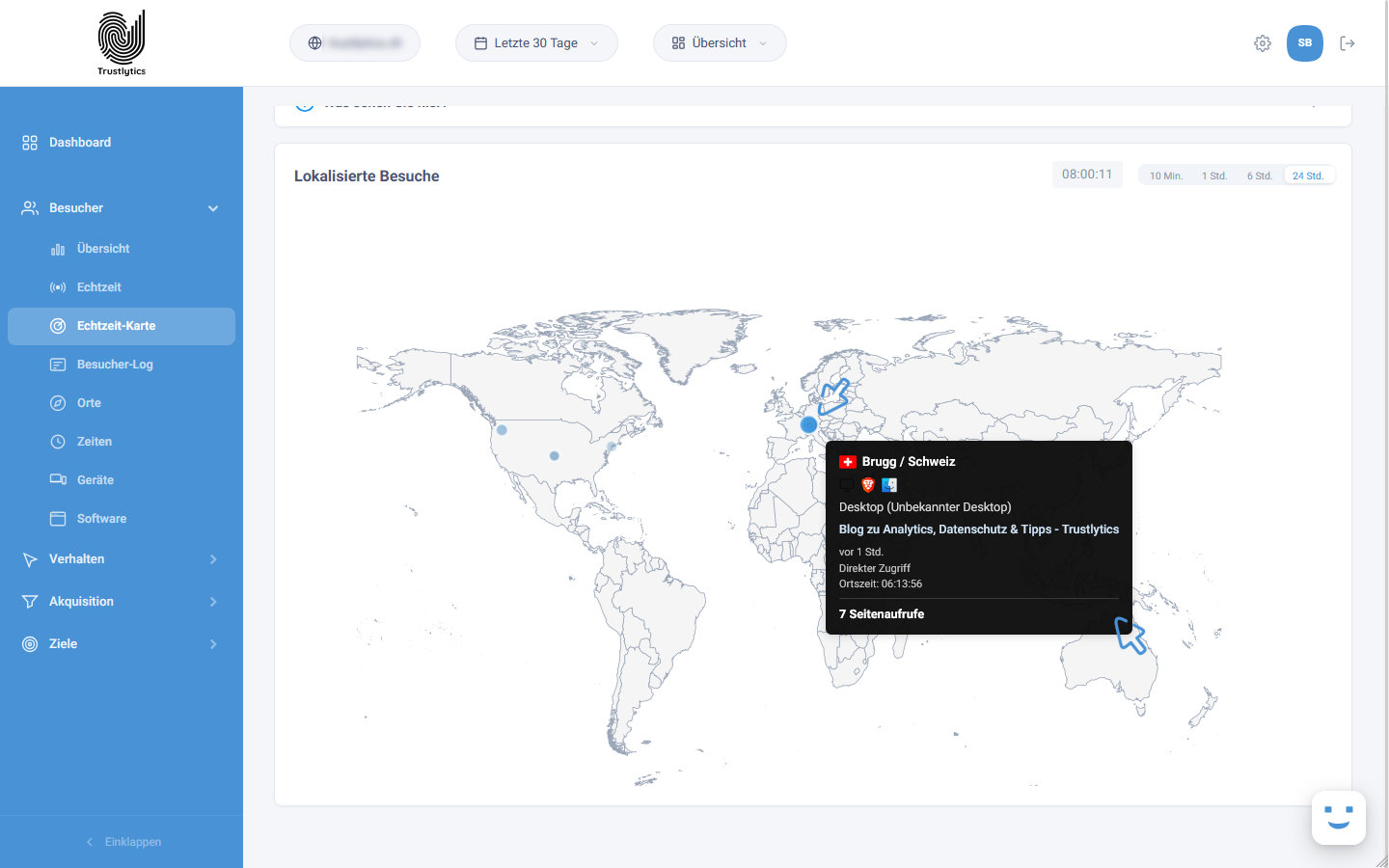This screenshot has height=868, width=1389.
Task: Click the Ortszeit: 06:13:56 text
Action: pyautogui.click(x=881, y=583)
